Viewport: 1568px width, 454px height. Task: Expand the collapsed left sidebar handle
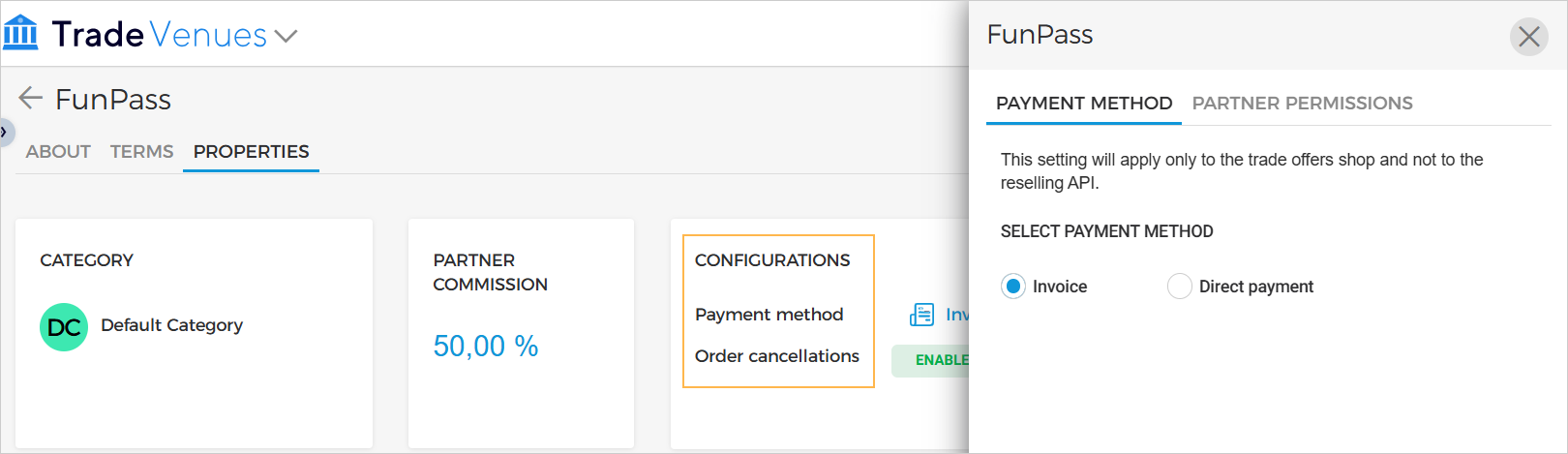click(5, 132)
